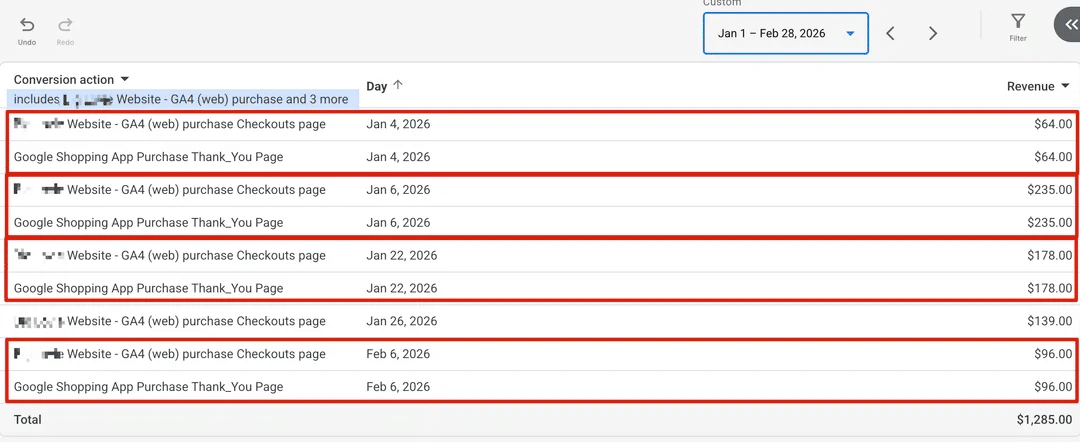Select Jan 4 Google Shopping App Purchase row name
The image size is (1080, 442).
pos(148,157)
